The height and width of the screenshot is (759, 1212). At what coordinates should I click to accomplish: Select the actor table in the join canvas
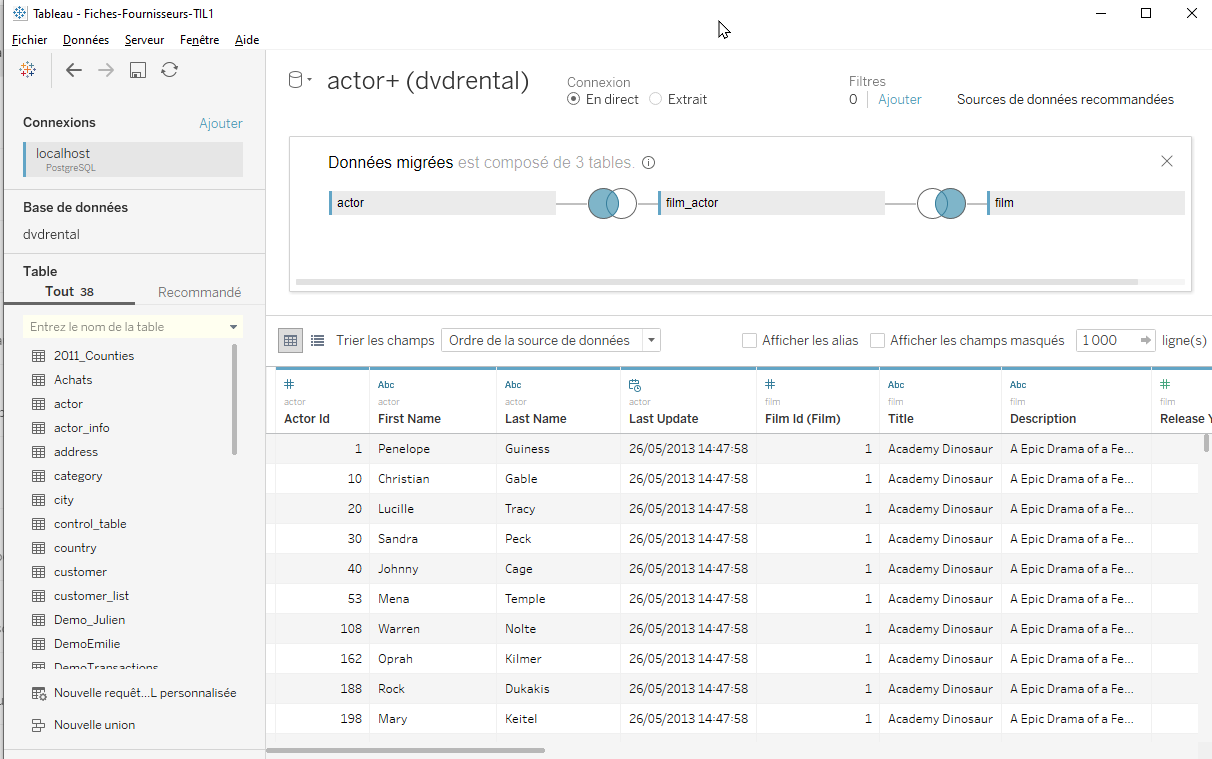coord(442,203)
